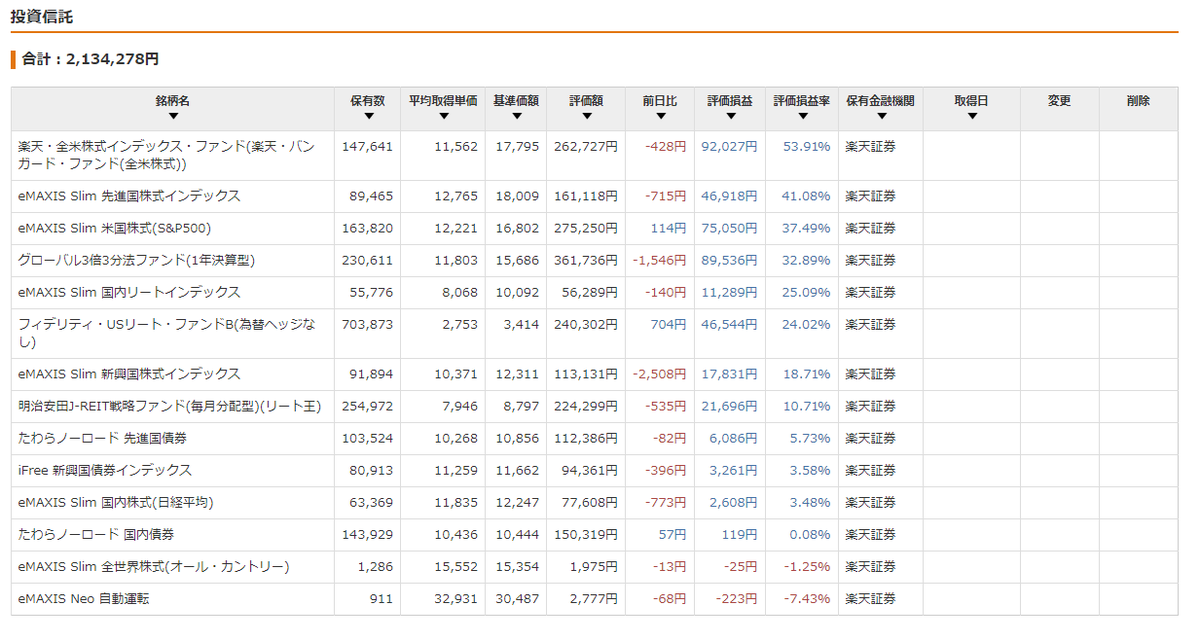The height and width of the screenshot is (641, 1200).
Task: Sort by 保有金融機関 column arrow
Action: click(880, 117)
